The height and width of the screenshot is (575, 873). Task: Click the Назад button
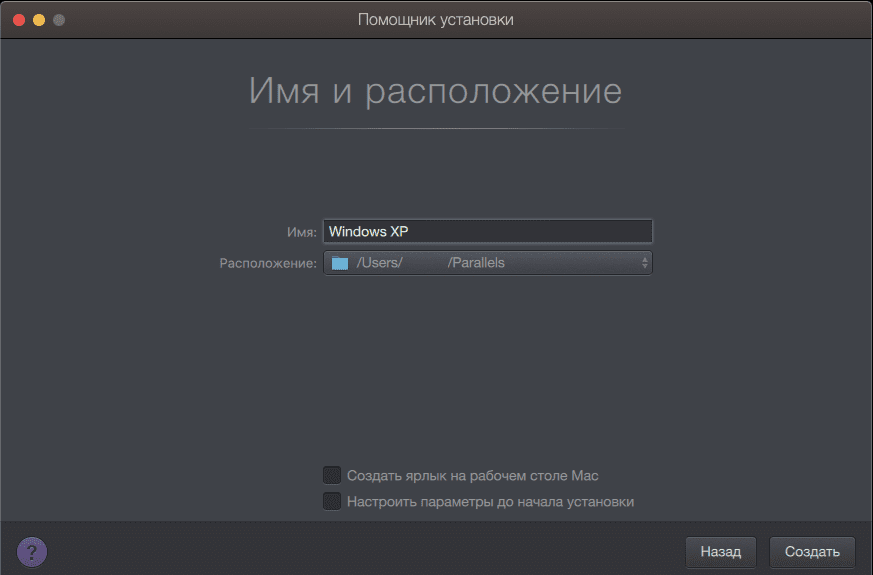(720, 552)
